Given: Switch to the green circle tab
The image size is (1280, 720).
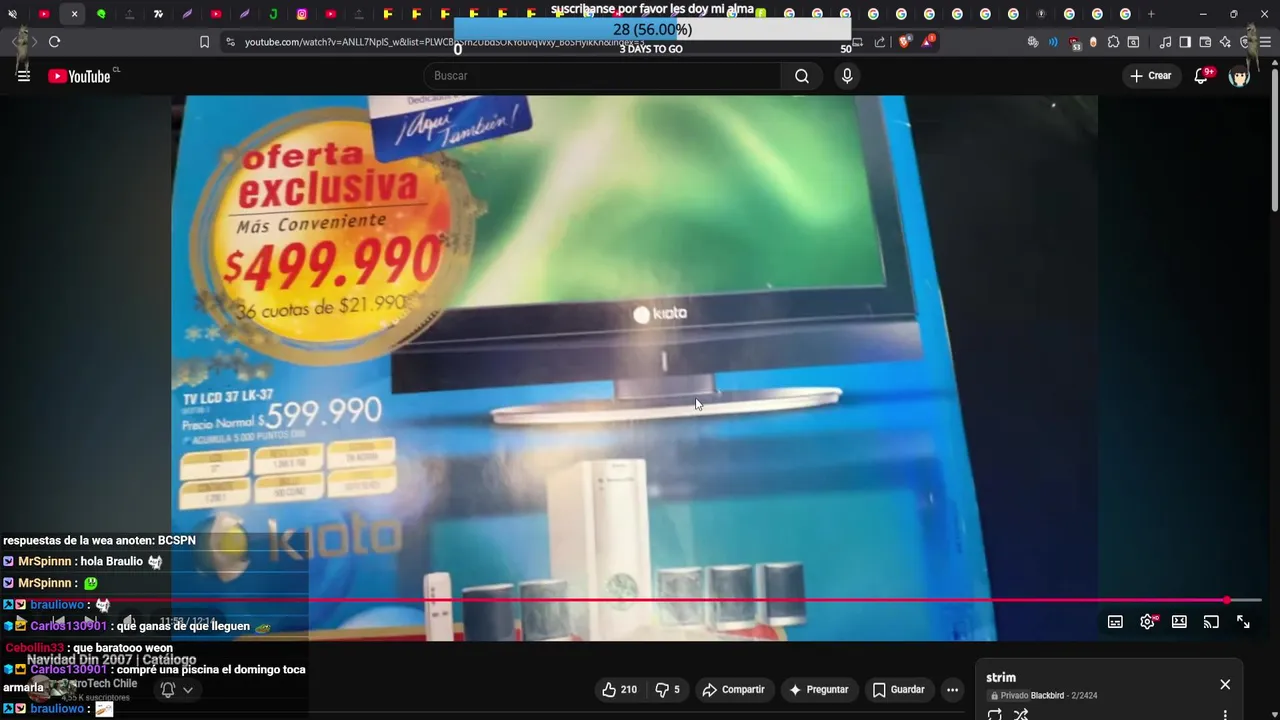Looking at the screenshot, I should point(101,14).
